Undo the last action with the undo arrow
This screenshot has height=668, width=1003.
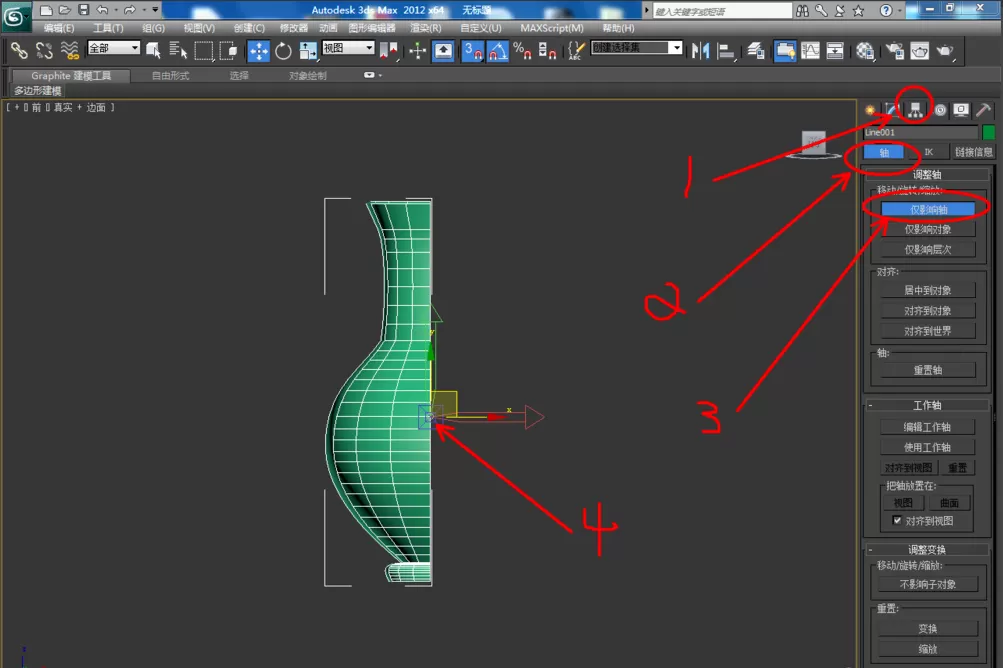click(x=102, y=10)
